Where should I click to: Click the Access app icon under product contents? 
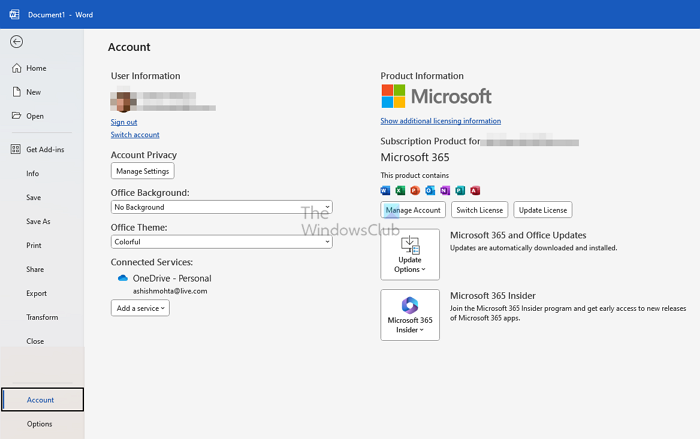click(475, 191)
